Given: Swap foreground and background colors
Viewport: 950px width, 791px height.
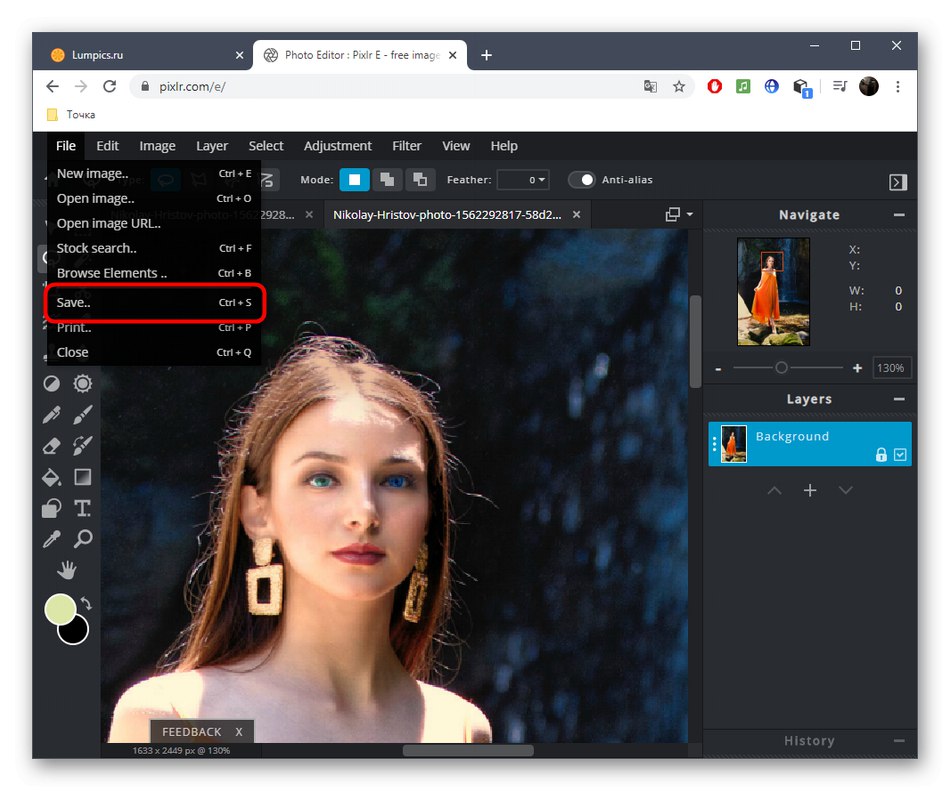Looking at the screenshot, I should click(x=86, y=603).
